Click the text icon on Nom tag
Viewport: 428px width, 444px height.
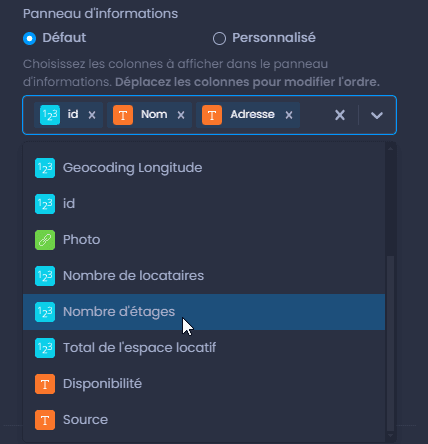click(123, 115)
